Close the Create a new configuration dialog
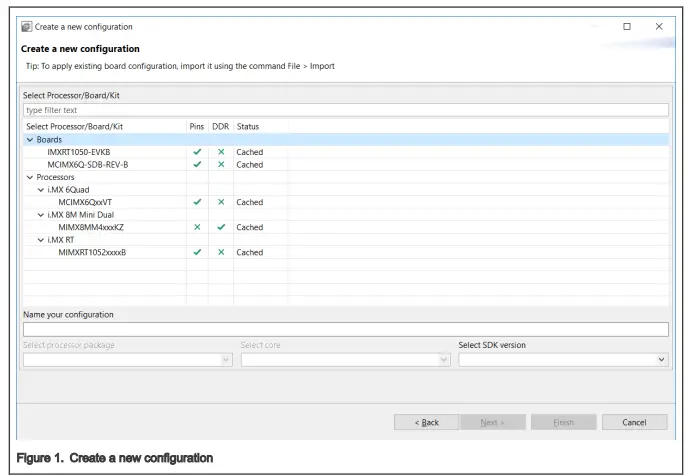This screenshot has height=476, width=687. tap(659, 27)
